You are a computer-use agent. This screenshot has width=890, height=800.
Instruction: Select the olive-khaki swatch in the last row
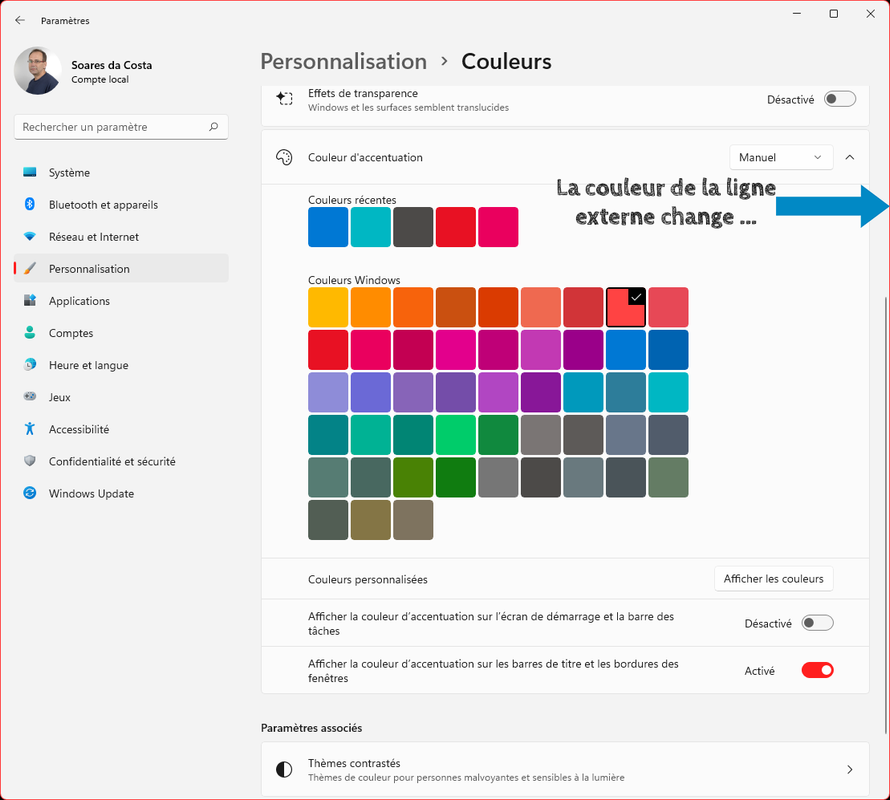pos(371,520)
